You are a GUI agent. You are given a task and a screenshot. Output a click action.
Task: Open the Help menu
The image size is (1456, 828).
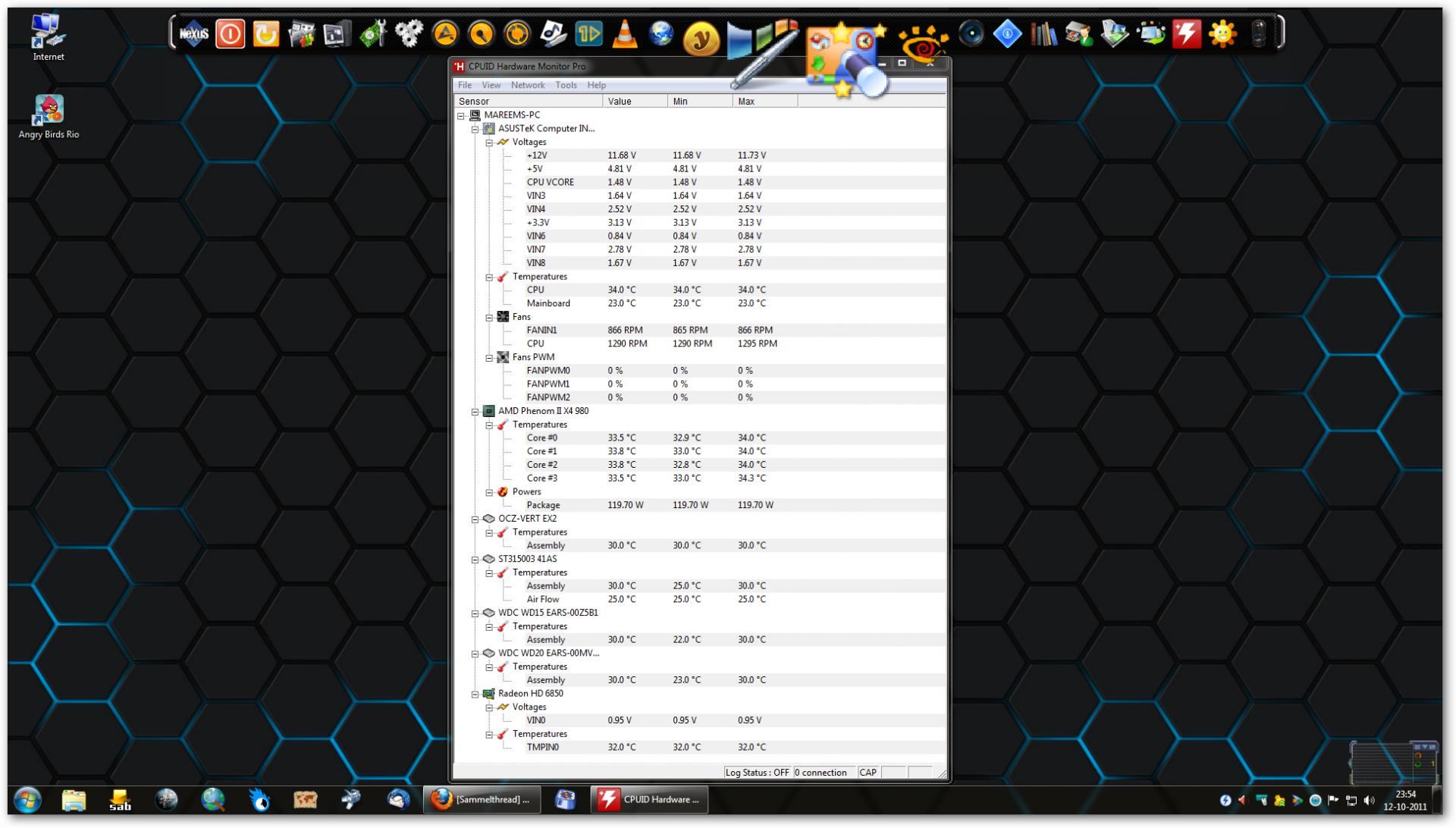597,85
